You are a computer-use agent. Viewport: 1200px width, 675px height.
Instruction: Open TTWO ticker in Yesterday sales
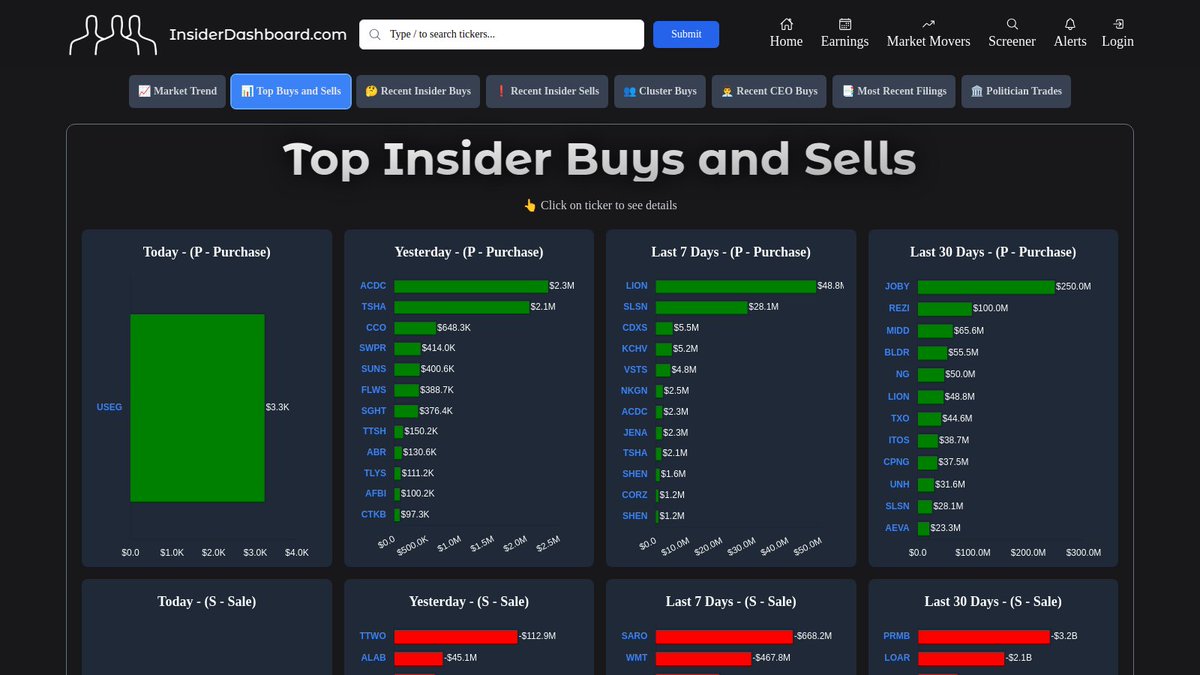click(x=372, y=636)
